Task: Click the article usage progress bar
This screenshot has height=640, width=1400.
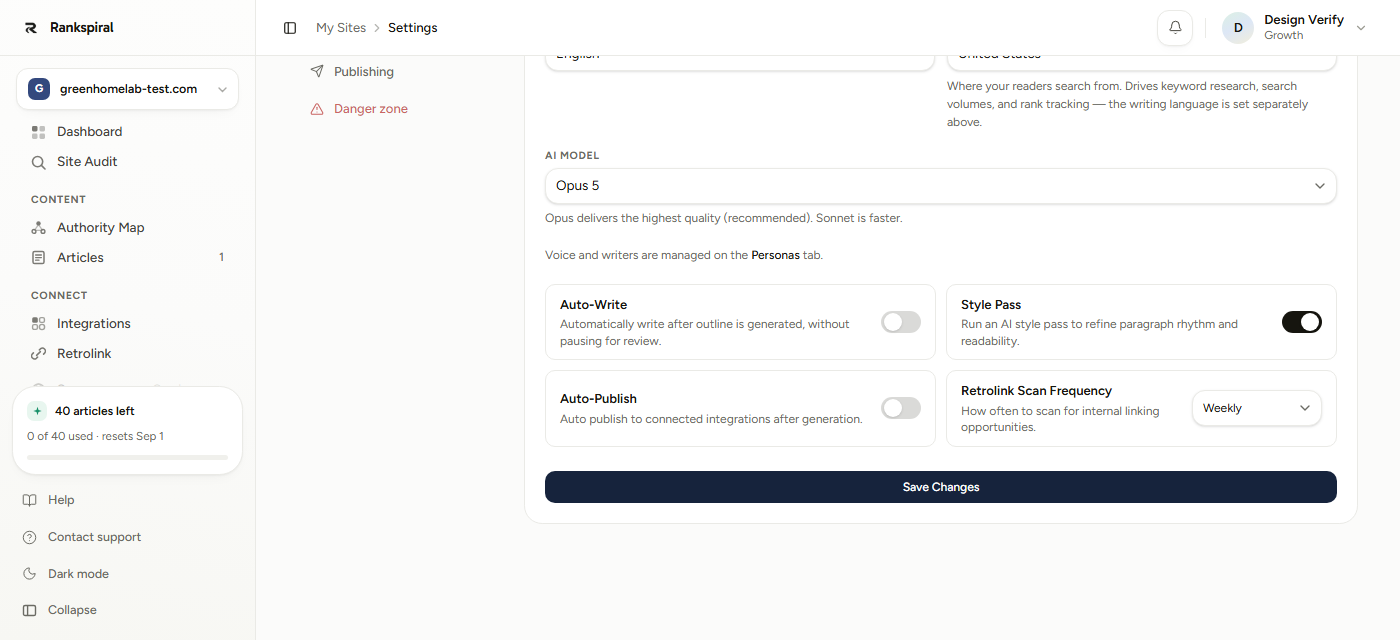Action: (127, 457)
